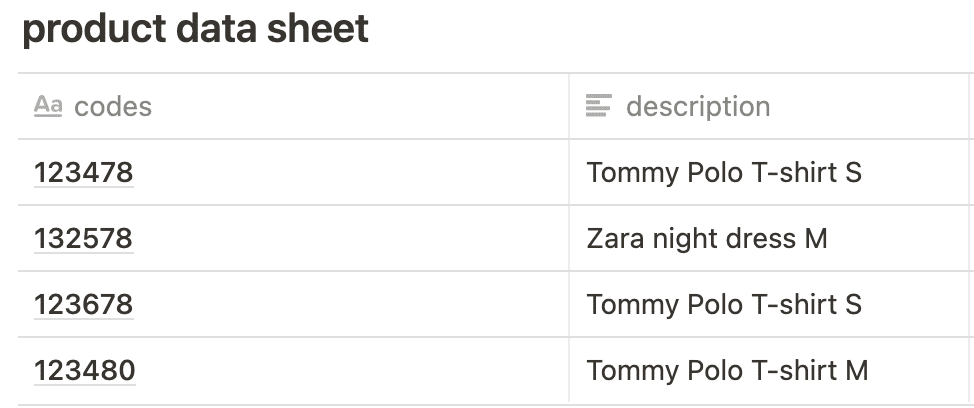The image size is (974, 408).
Task: Click the text-property icon beside description
Action: coord(598,105)
